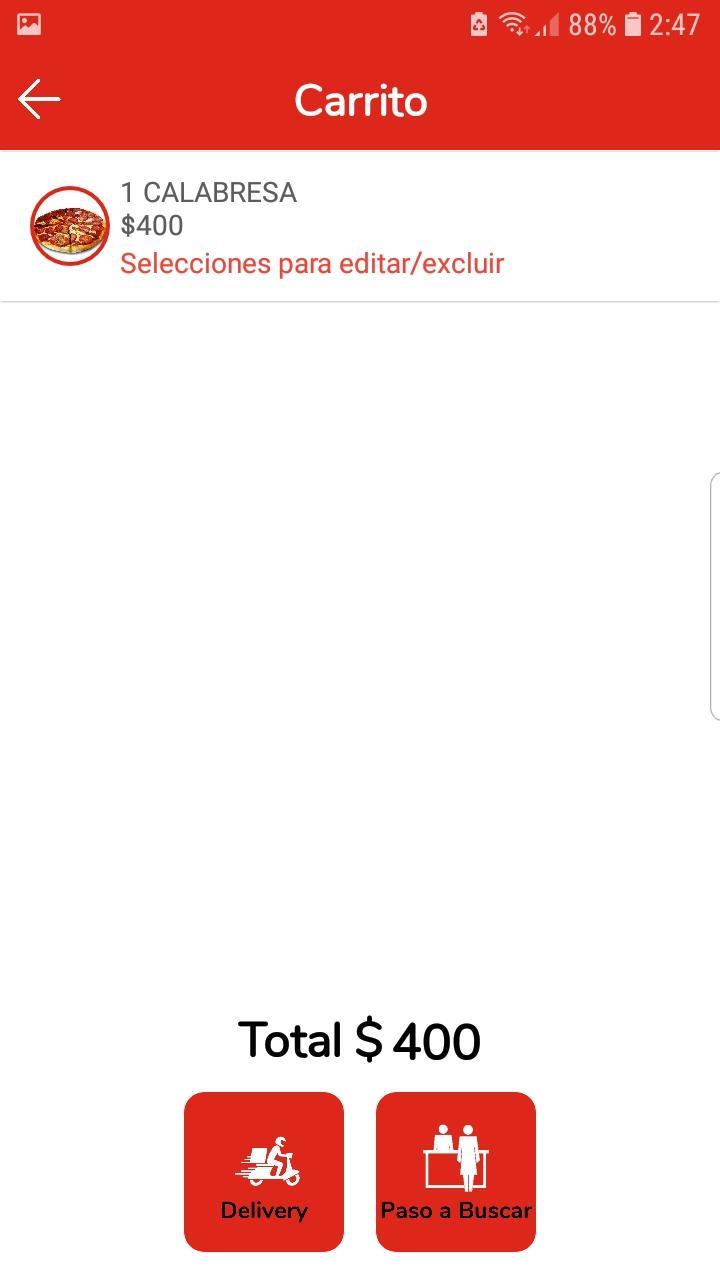Tap the 88% battery percentage text

click(592, 24)
